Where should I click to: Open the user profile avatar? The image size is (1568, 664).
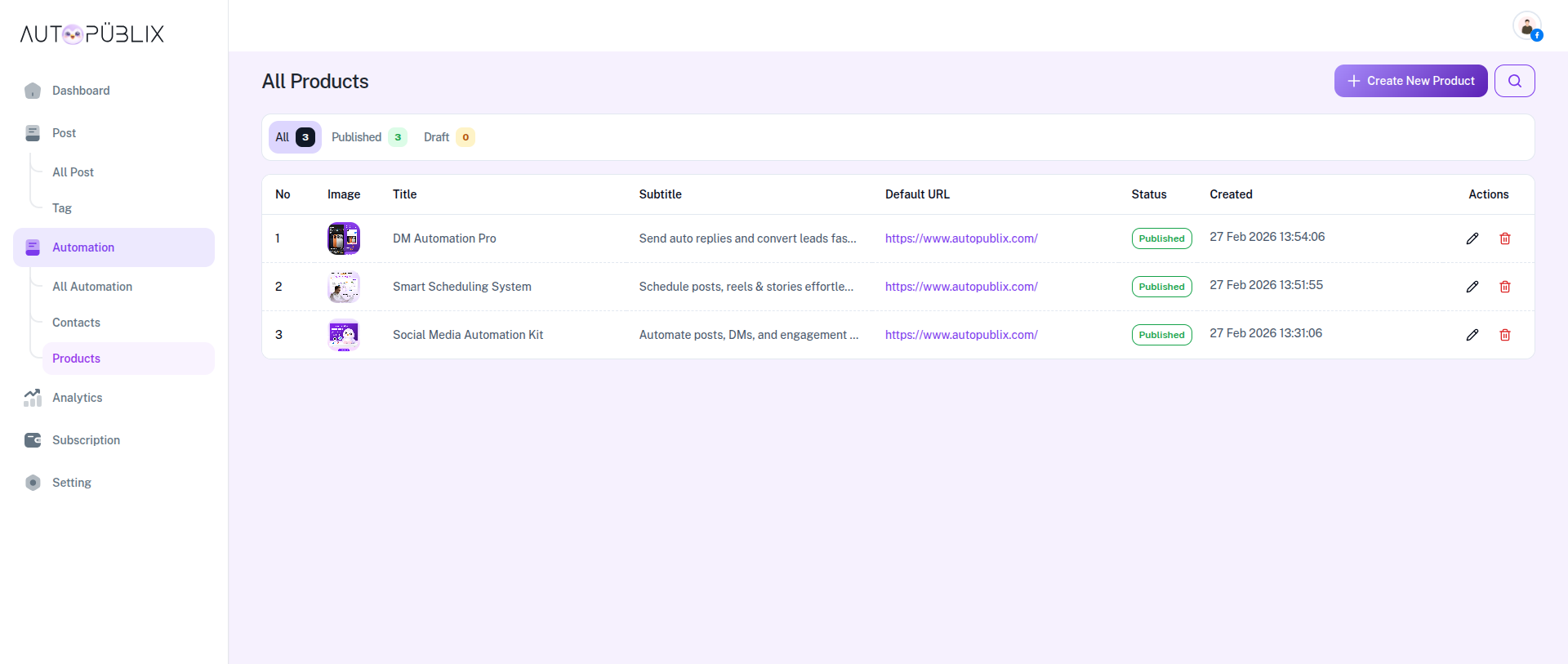[1526, 26]
